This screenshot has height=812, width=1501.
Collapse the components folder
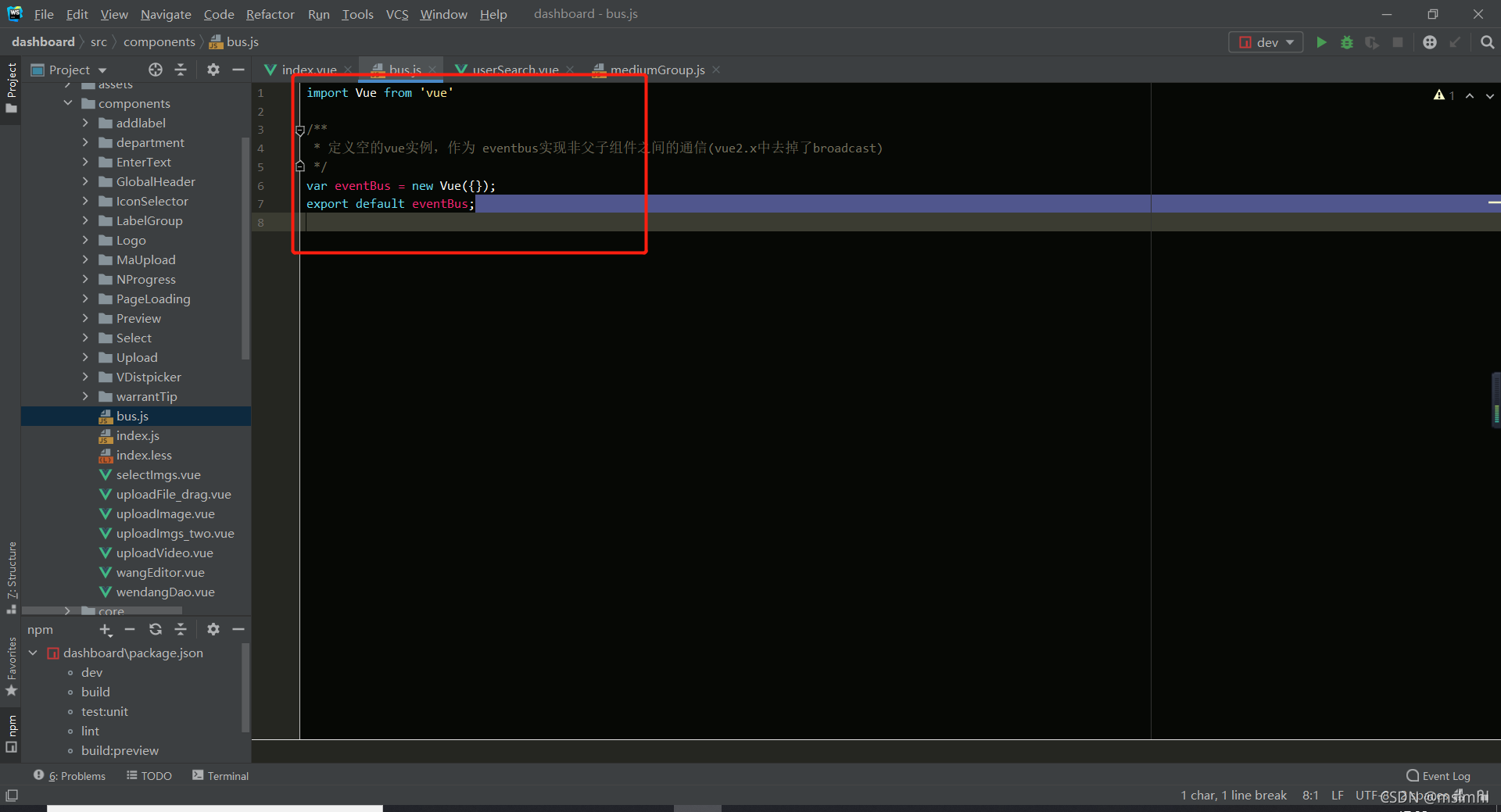tap(68, 103)
